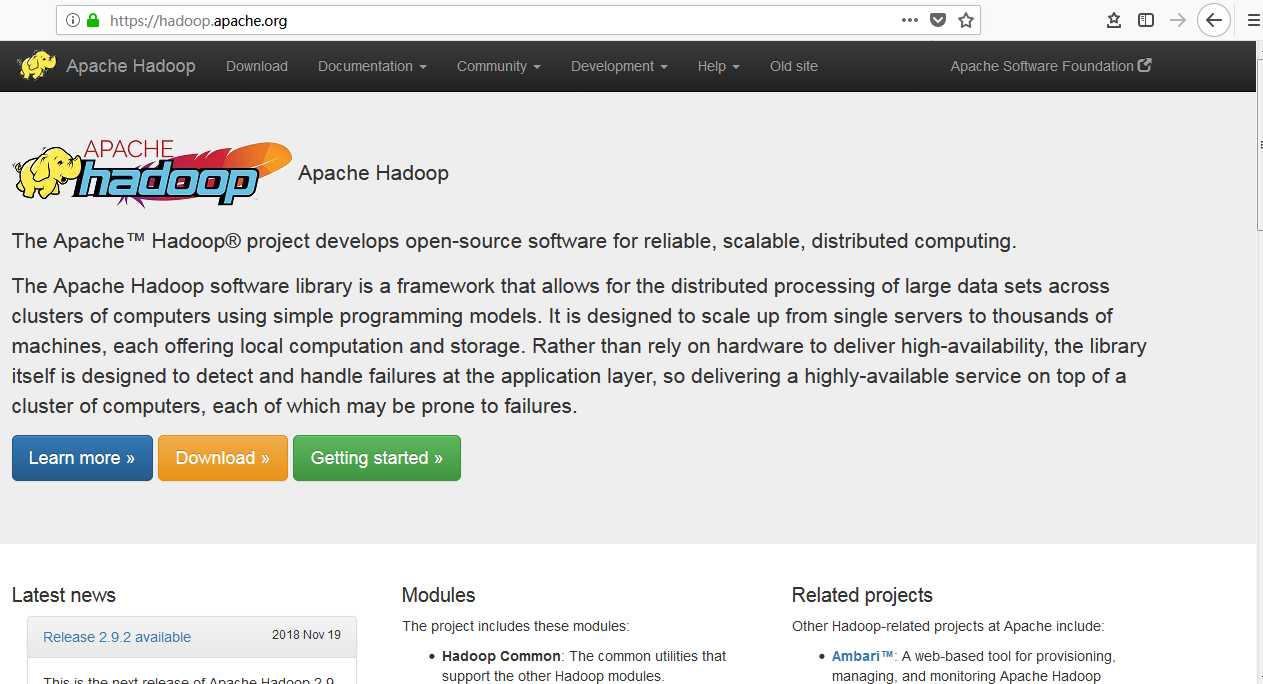The height and width of the screenshot is (684, 1263).
Task: Expand the Community dropdown menu
Action: click(x=499, y=66)
